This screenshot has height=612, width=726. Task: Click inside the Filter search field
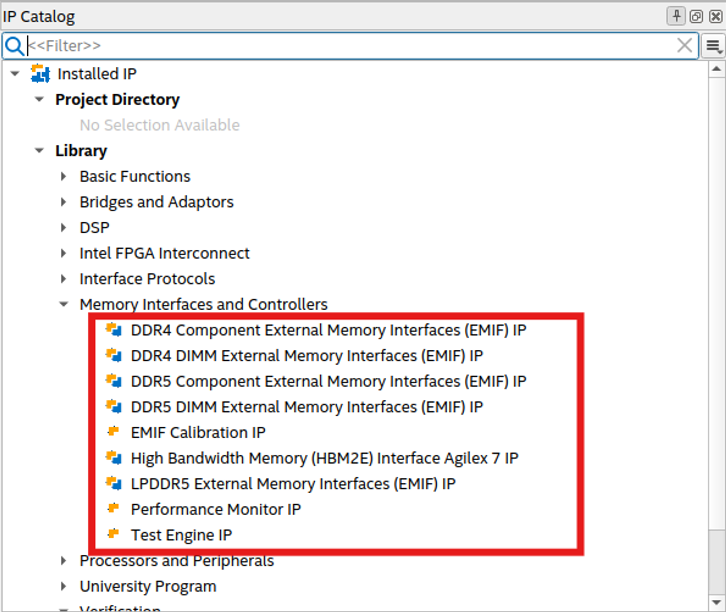pyautogui.click(x=350, y=45)
